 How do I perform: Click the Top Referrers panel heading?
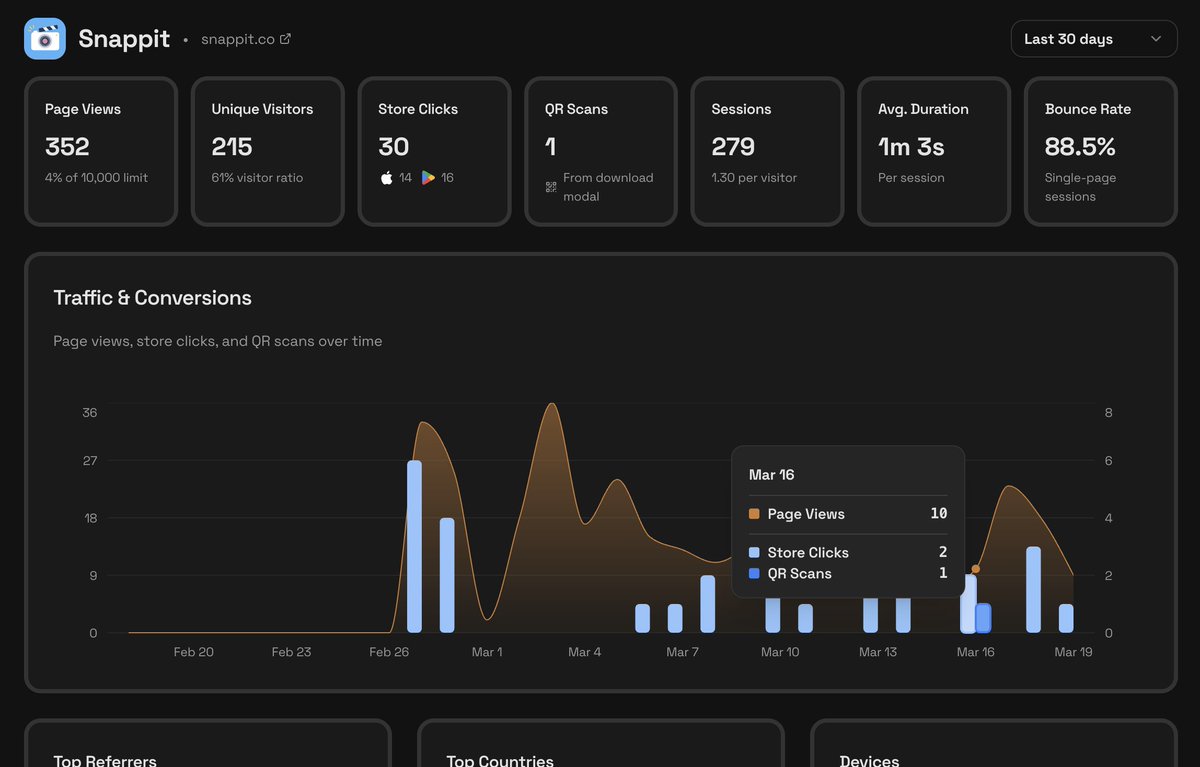pos(105,760)
